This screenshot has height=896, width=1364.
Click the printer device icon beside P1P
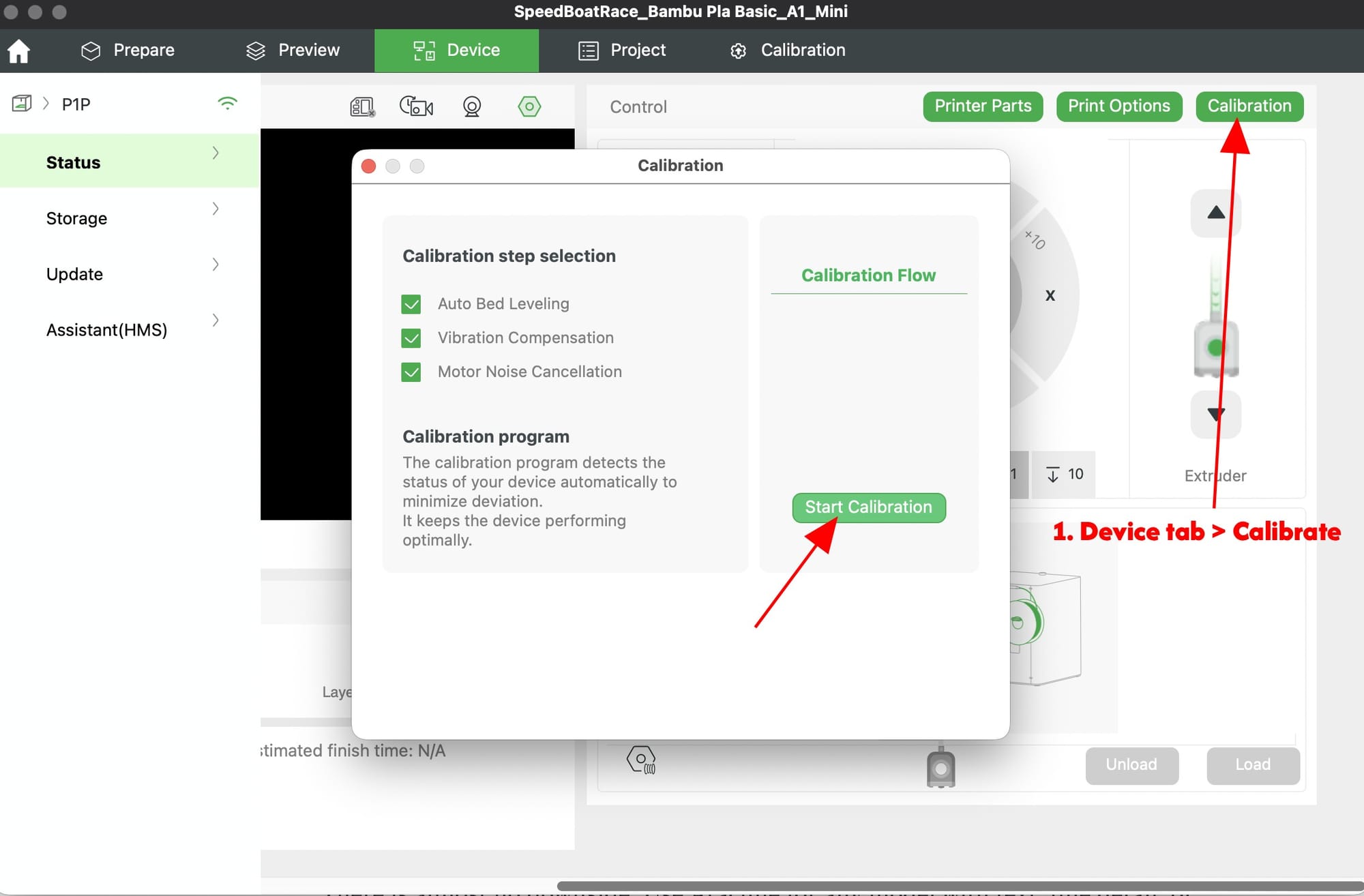coord(21,104)
